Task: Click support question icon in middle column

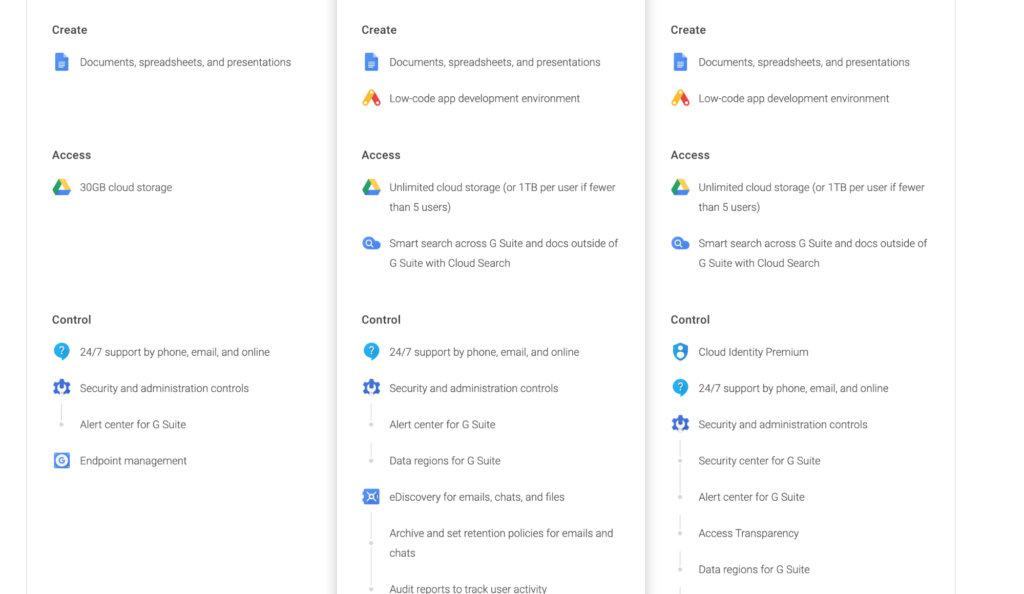Action: coord(371,352)
